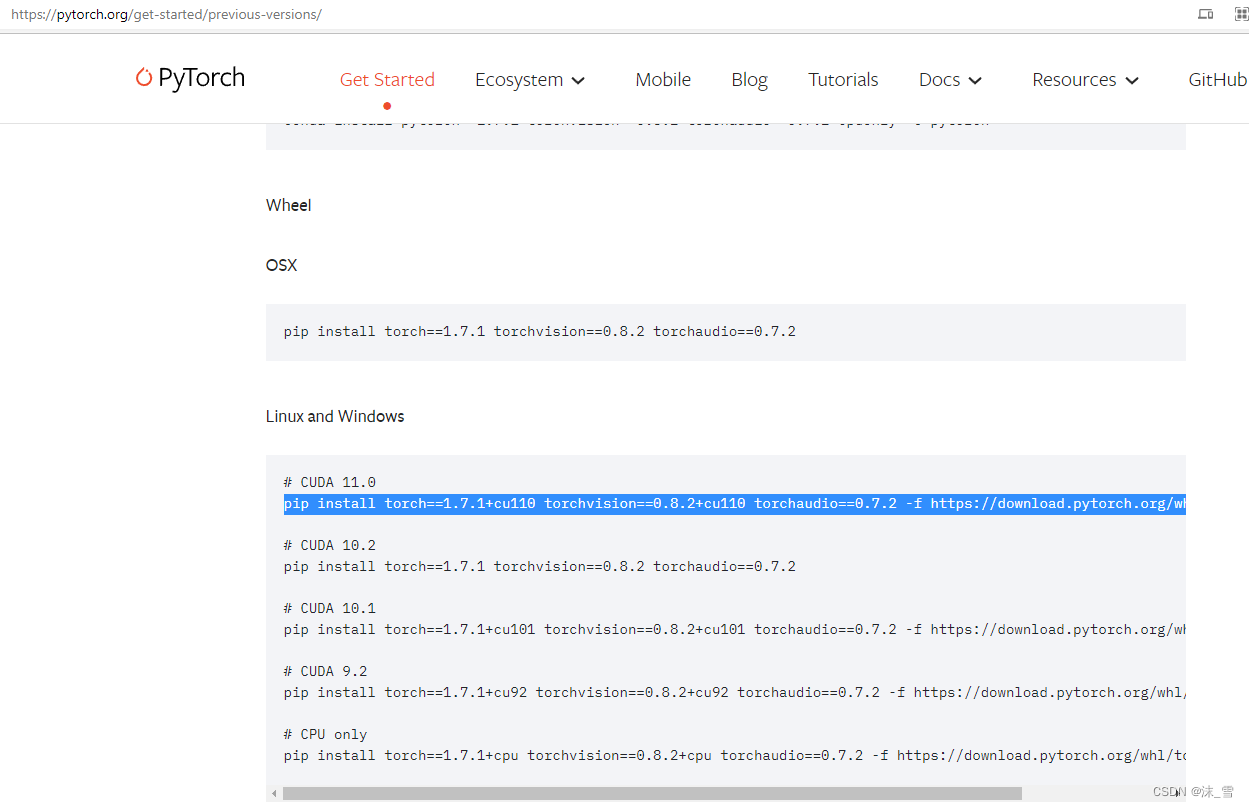This screenshot has width=1249, height=807.
Task: Switch to the Tutorials tab
Action: tap(843, 79)
